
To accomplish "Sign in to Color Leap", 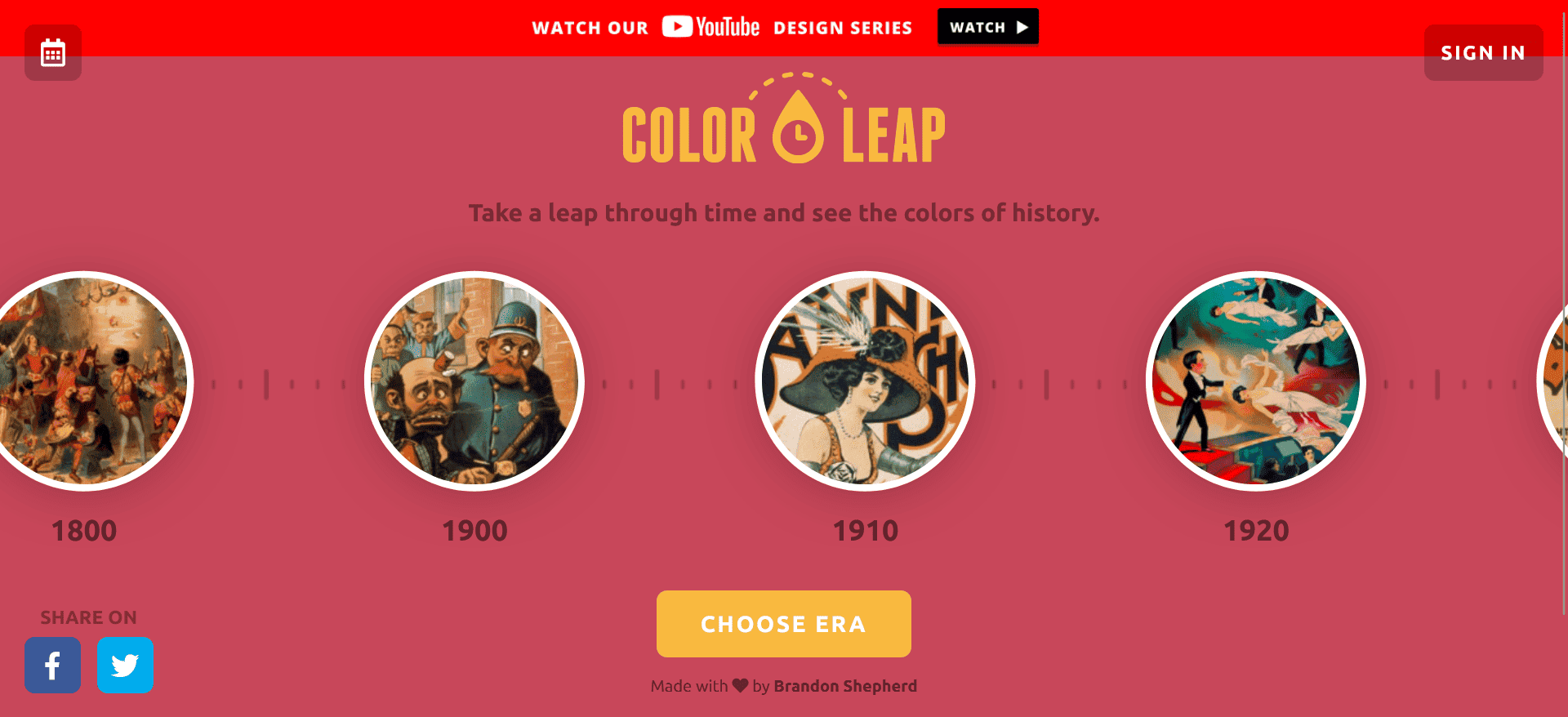I will pyautogui.click(x=1483, y=52).
